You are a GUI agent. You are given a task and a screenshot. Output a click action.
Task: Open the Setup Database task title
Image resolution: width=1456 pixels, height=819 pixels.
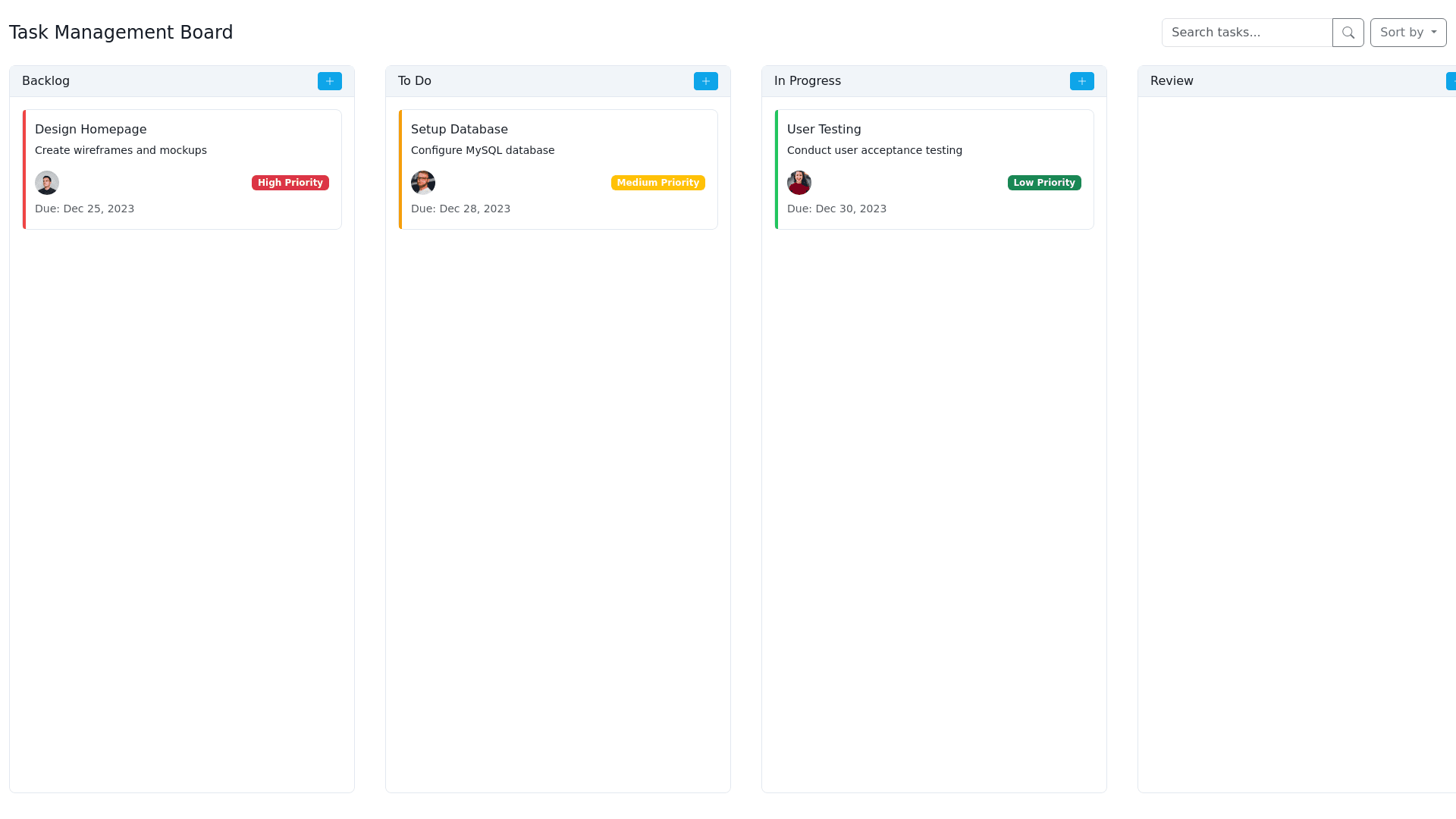[x=459, y=130]
